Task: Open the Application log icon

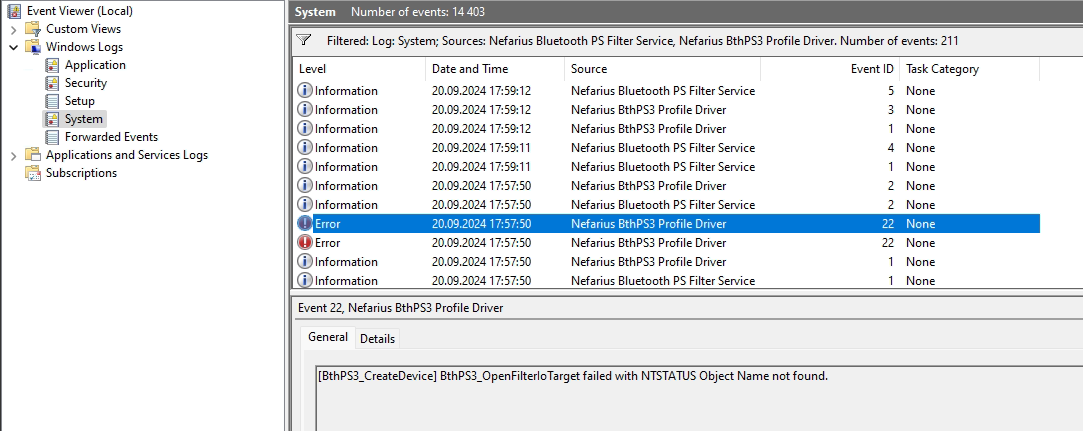Action: click(x=52, y=65)
